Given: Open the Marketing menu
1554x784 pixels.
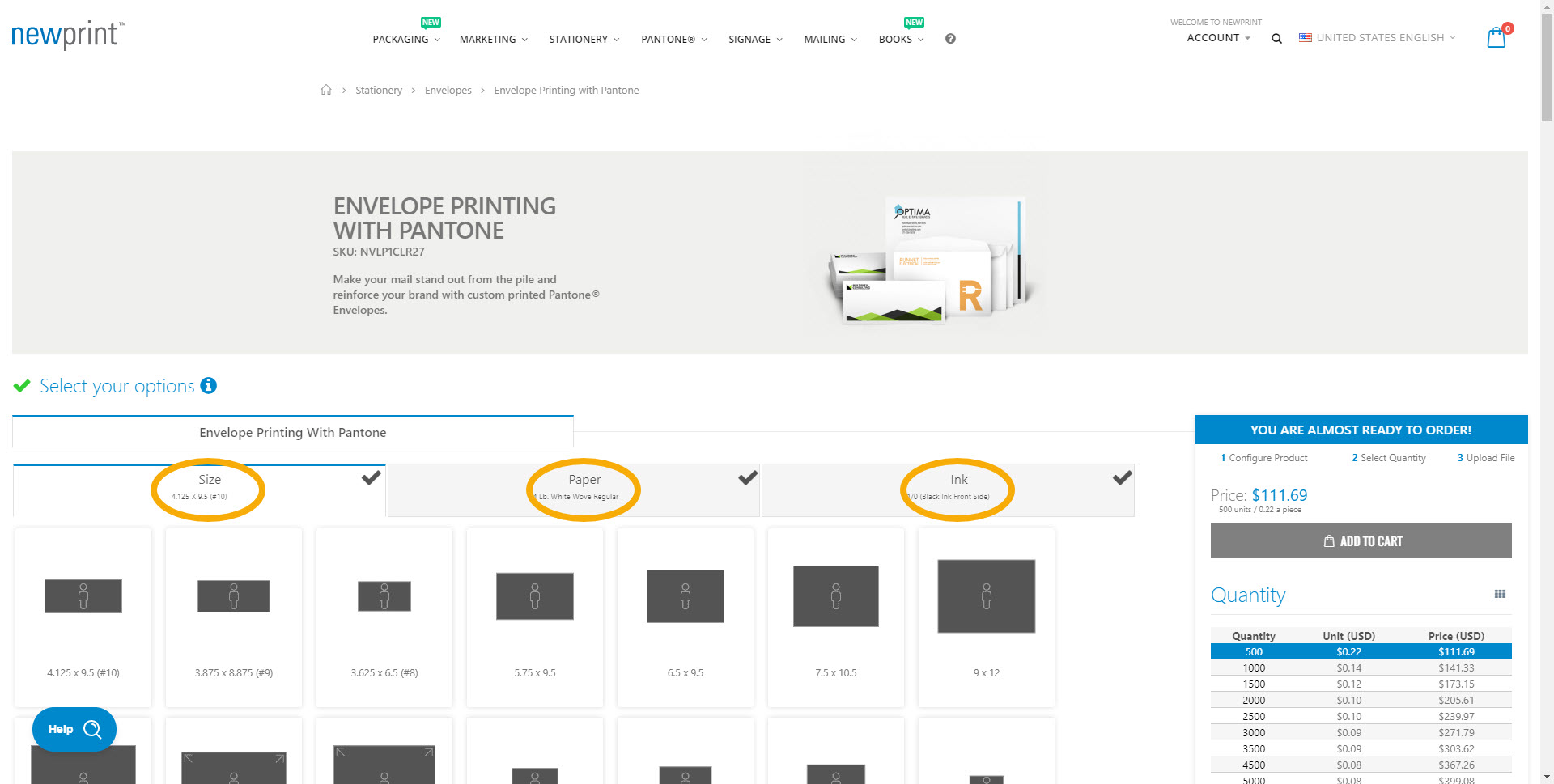Looking at the screenshot, I should click(x=494, y=39).
